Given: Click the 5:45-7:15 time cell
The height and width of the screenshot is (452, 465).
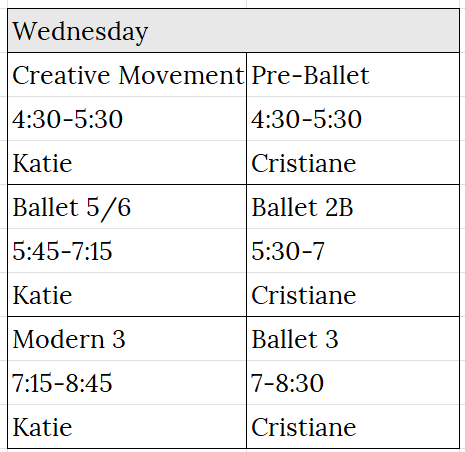Looking at the screenshot, I should pyautogui.click(x=127, y=251).
